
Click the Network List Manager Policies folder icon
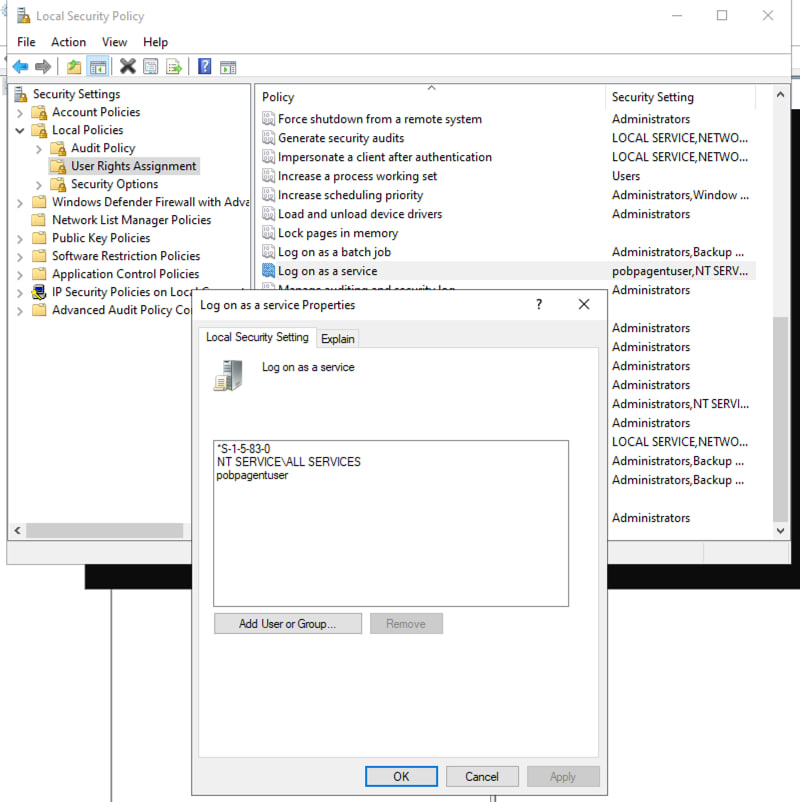[39, 220]
